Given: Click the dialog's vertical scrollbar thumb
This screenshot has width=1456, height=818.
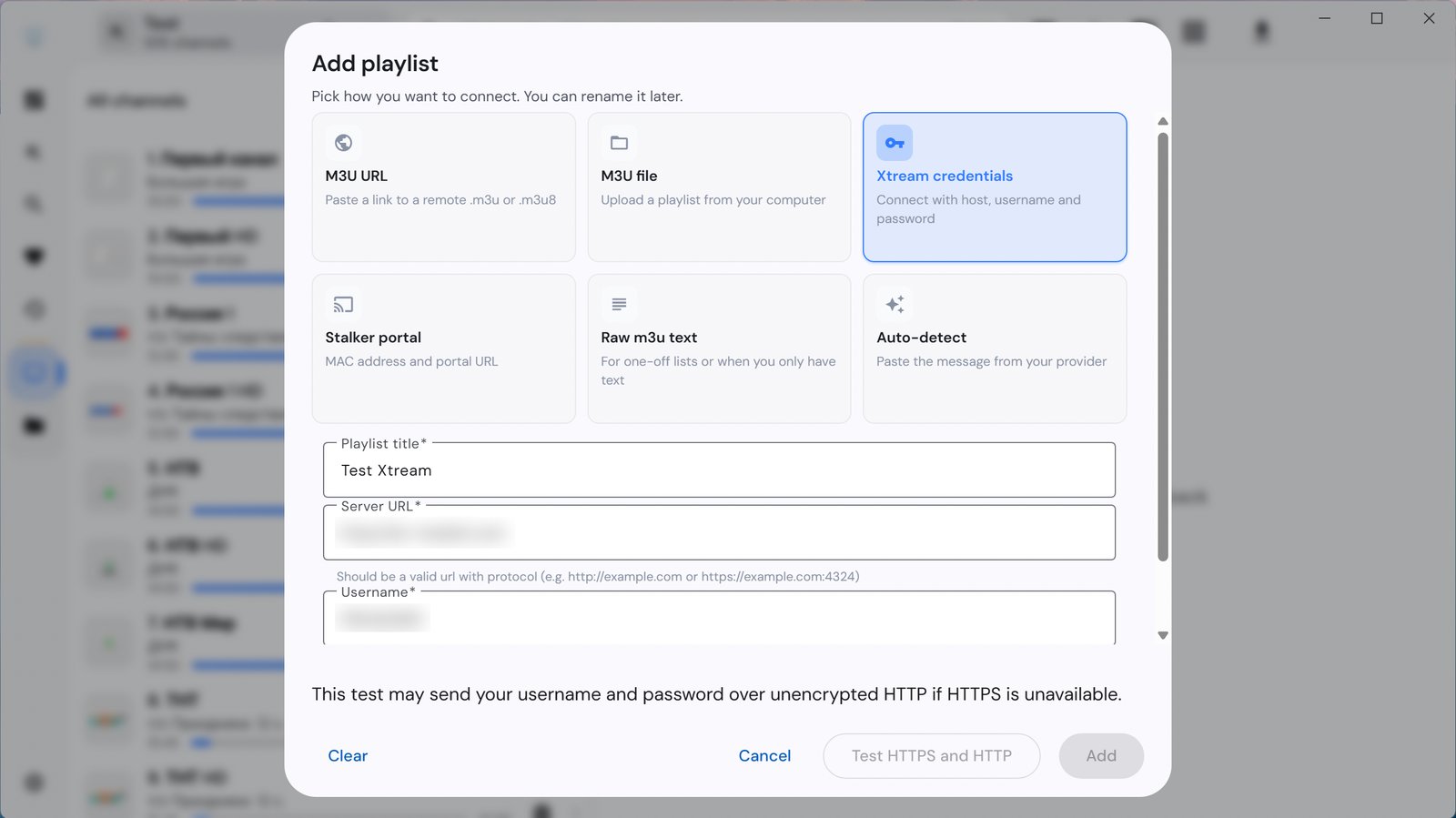Looking at the screenshot, I should click(1163, 347).
